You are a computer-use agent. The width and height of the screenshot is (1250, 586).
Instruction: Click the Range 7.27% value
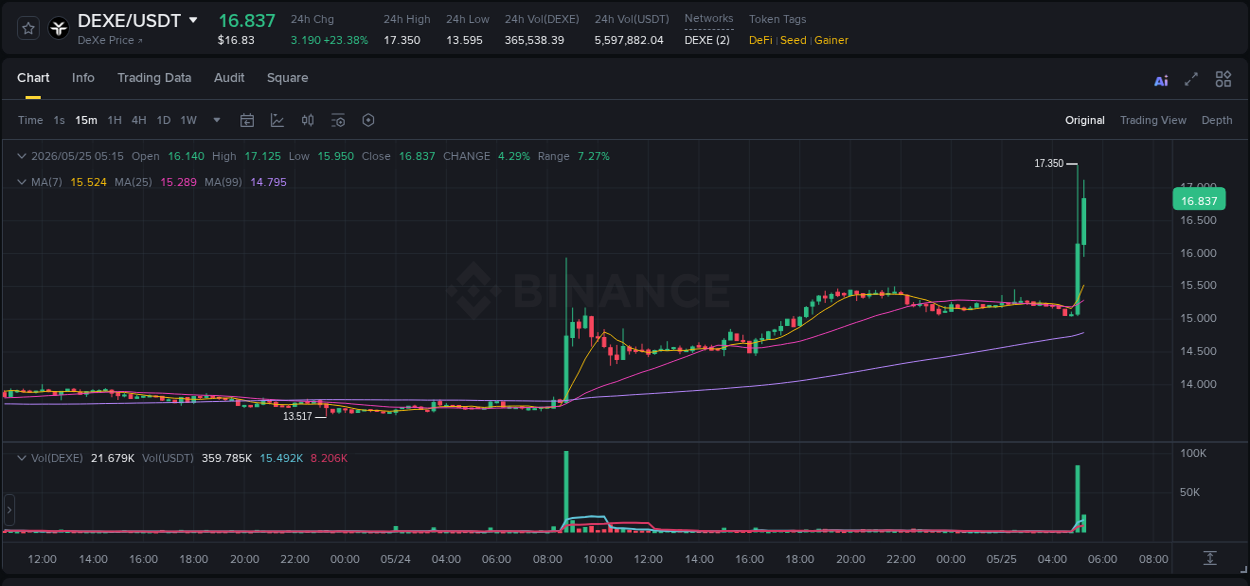click(593, 156)
